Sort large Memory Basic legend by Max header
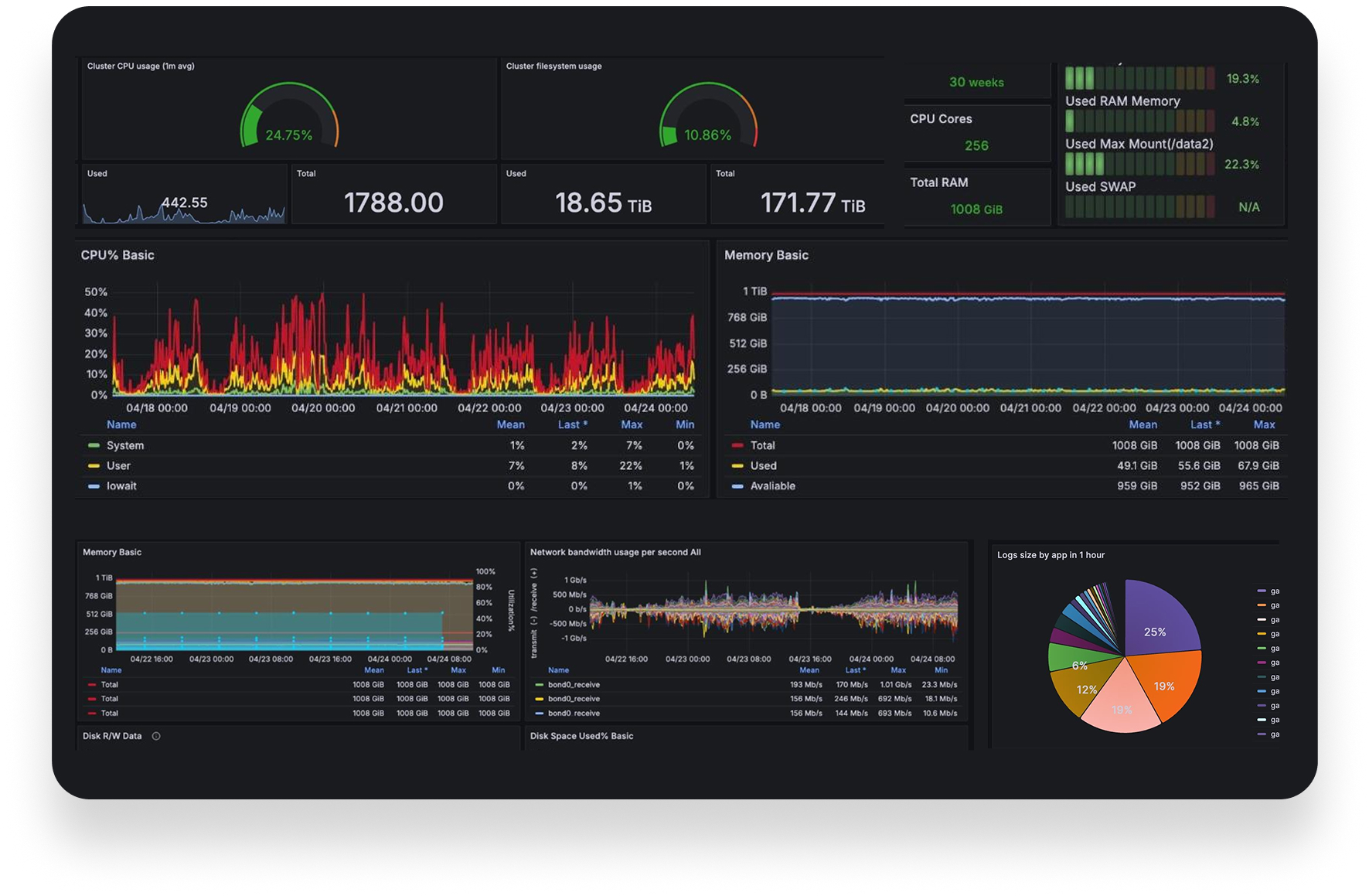The width and height of the screenshot is (1369, 896). 1265,424
